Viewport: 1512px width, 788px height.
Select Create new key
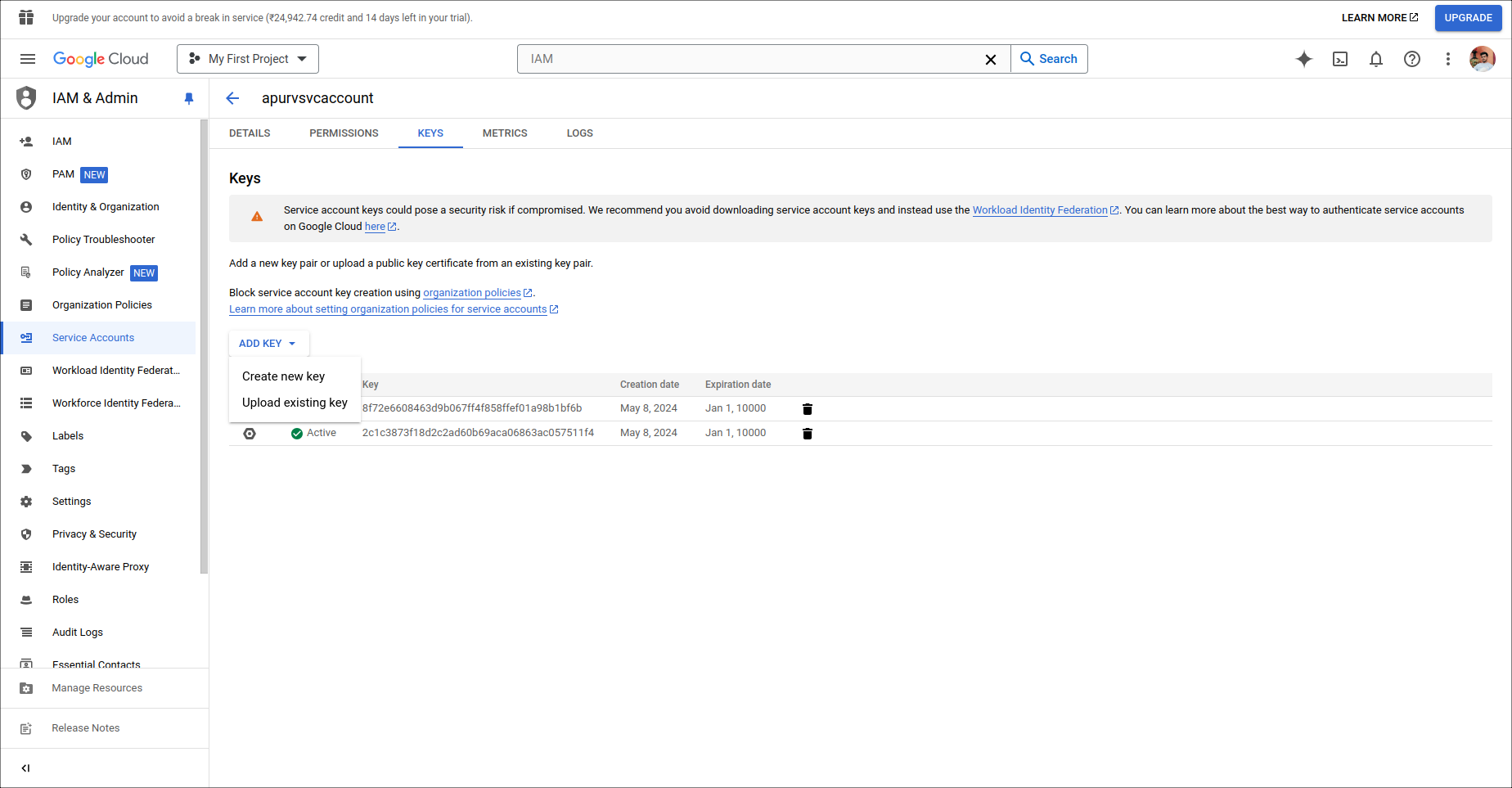[x=282, y=376]
